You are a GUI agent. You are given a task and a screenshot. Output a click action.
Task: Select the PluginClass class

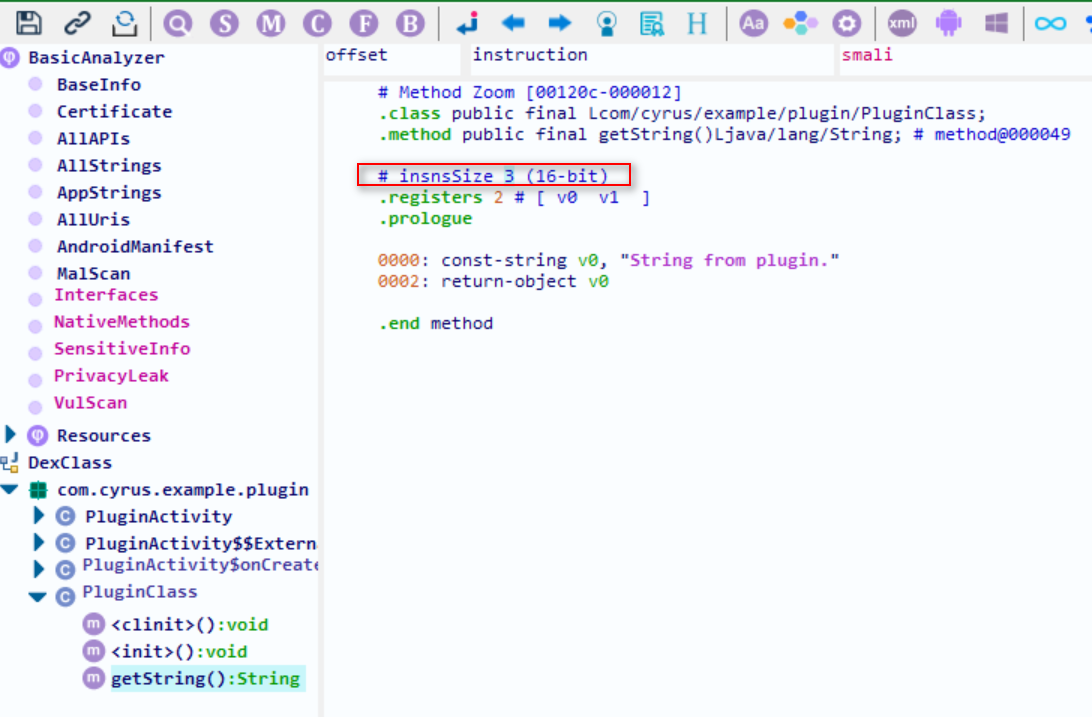pyautogui.click(x=139, y=592)
